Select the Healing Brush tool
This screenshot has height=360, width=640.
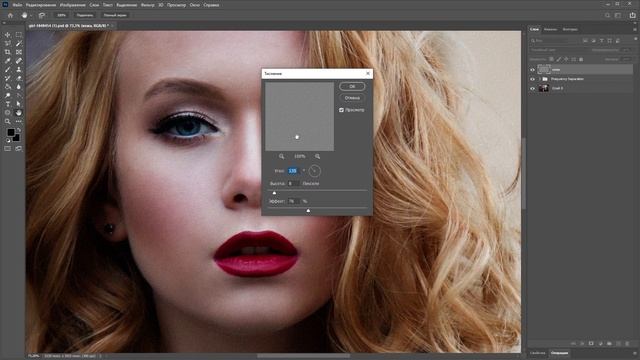click(19, 61)
